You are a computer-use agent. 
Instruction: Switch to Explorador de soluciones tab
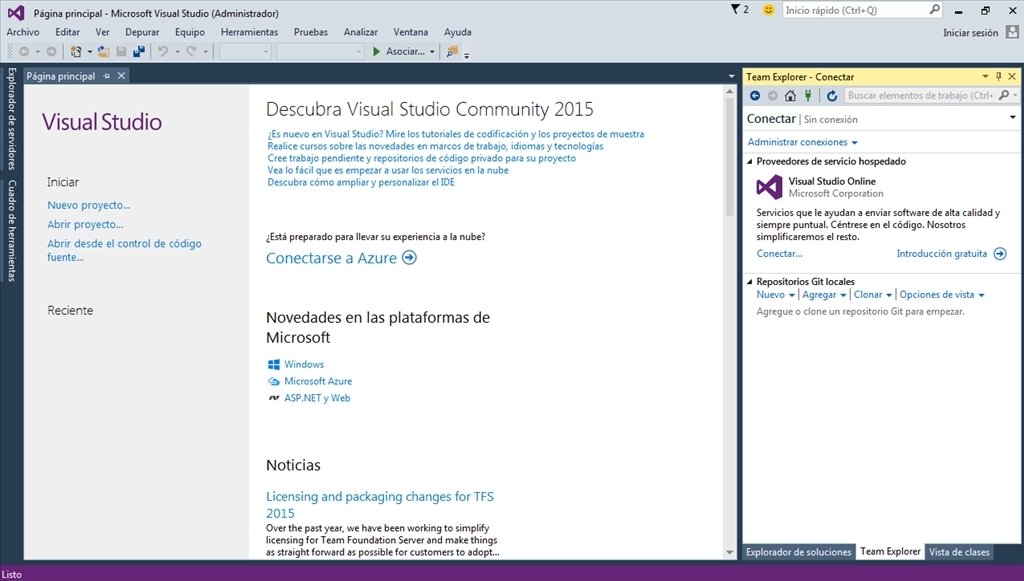799,552
